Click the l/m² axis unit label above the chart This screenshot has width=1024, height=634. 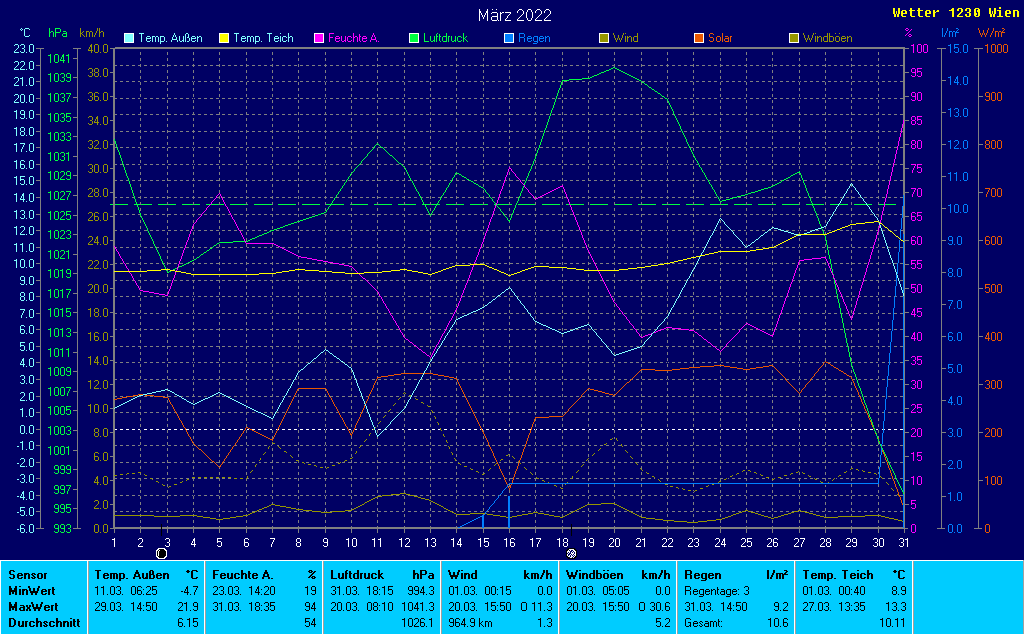tap(950, 33)
